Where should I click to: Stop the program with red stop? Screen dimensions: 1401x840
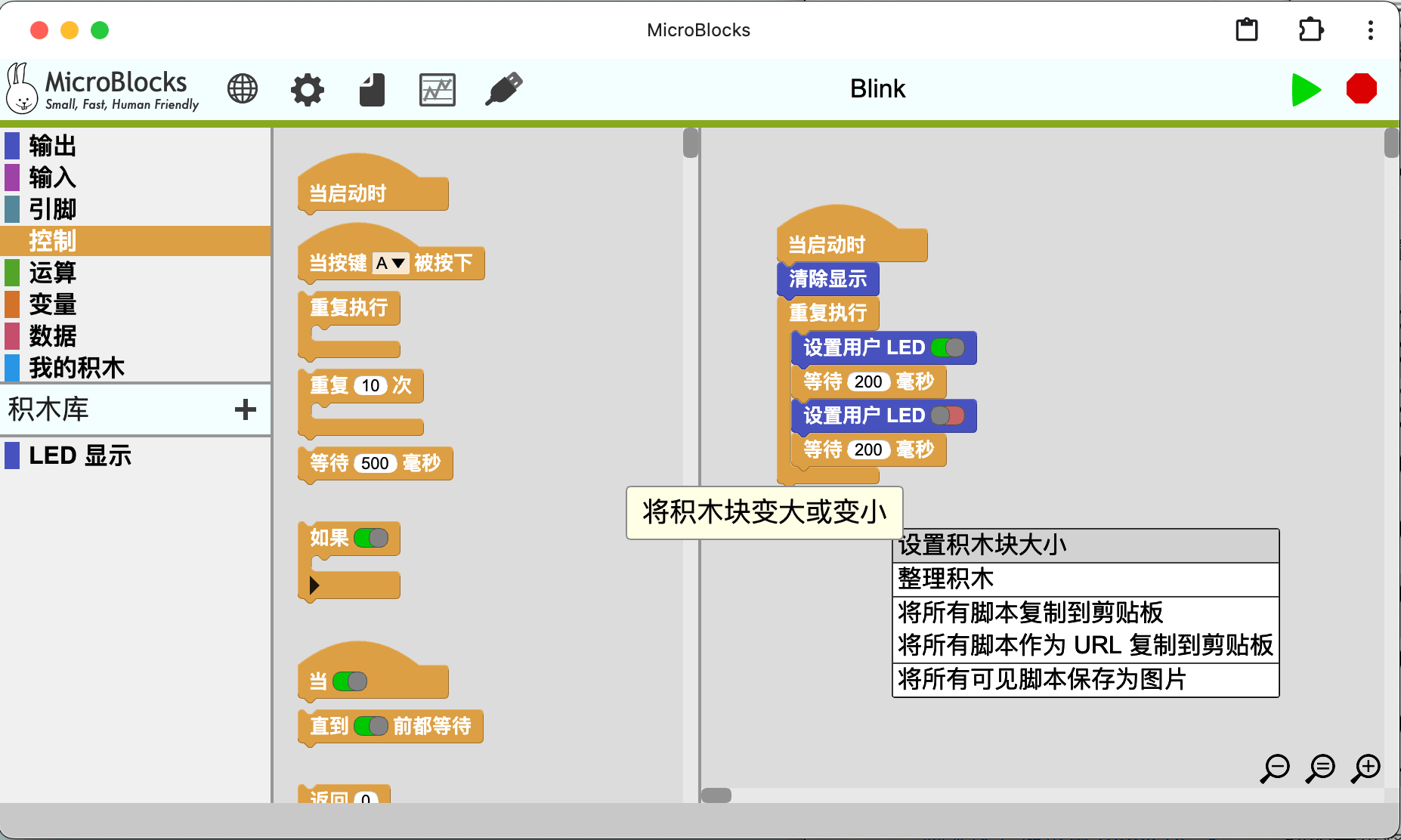click(x=1362, y=88)
